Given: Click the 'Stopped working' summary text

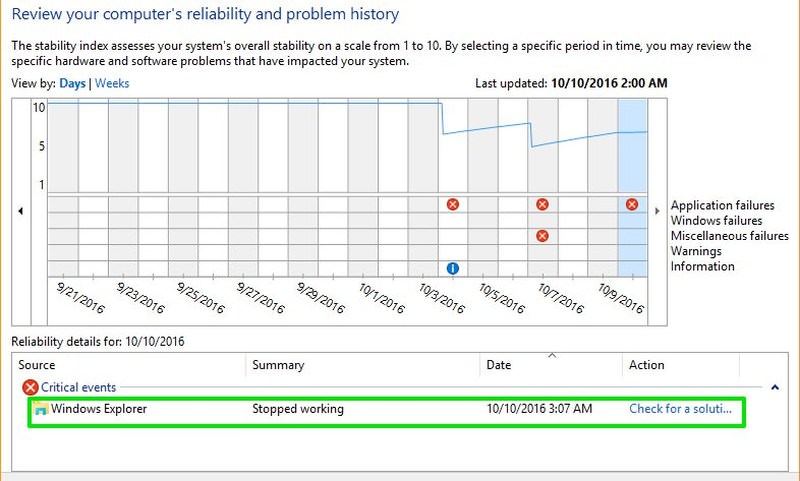Looking at the screenshot, I should coord(298,409).
